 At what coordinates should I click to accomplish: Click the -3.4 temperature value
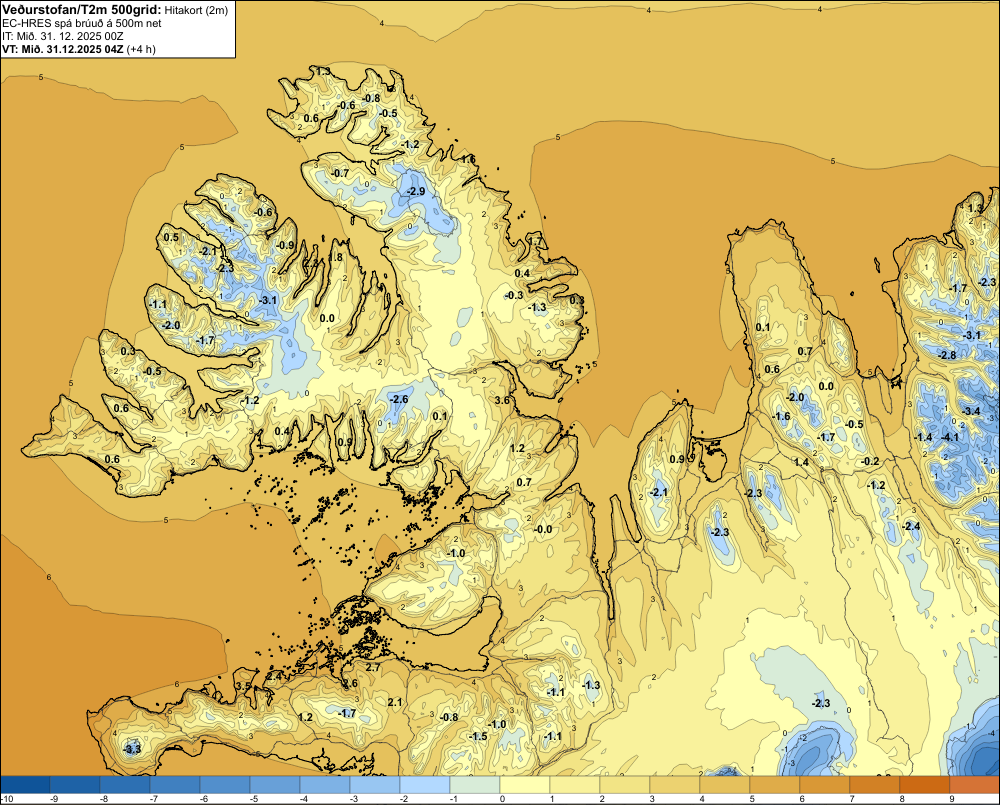click(x=971, y=411)
